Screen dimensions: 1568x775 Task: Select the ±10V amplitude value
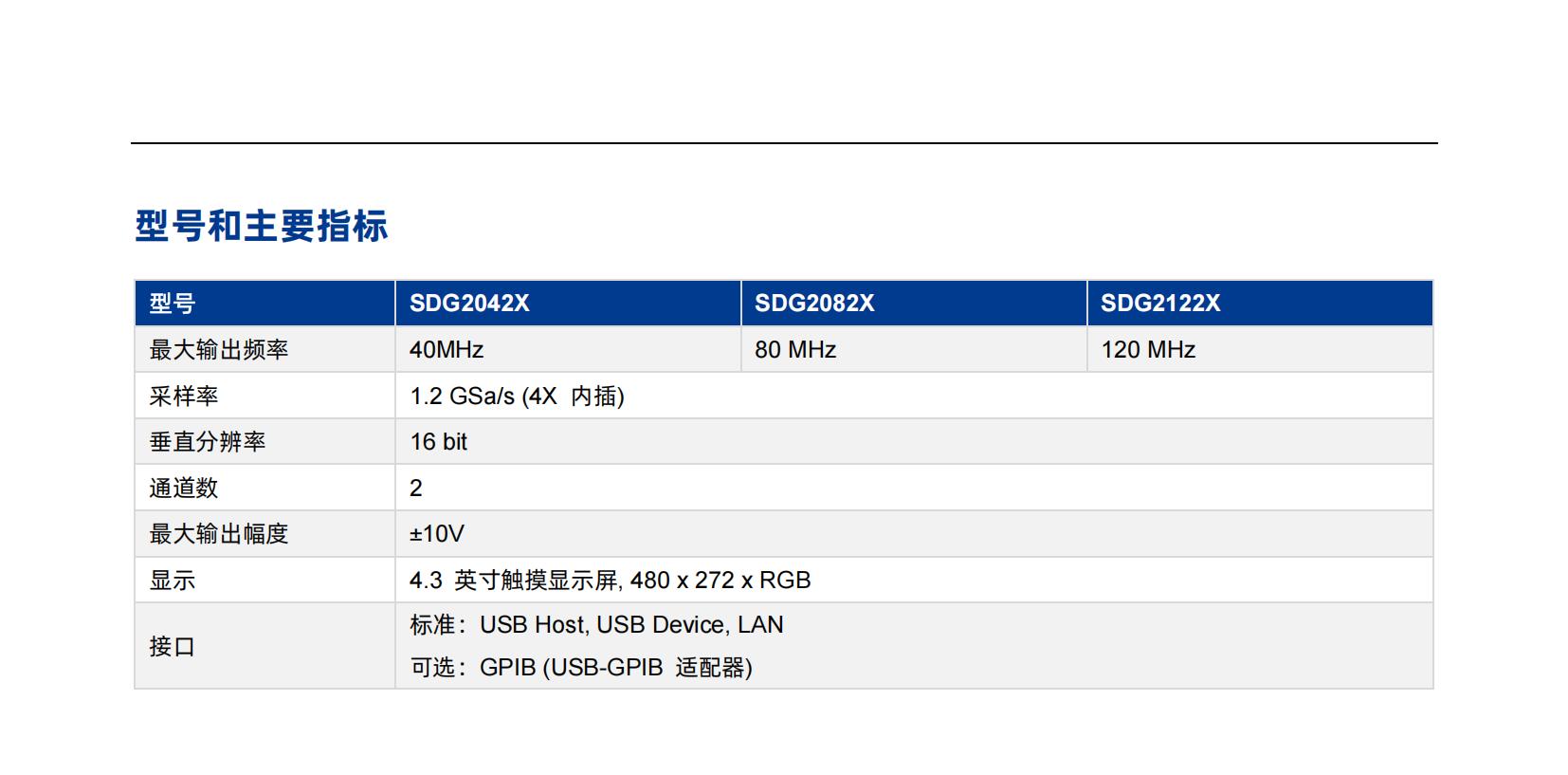(437, 534)
